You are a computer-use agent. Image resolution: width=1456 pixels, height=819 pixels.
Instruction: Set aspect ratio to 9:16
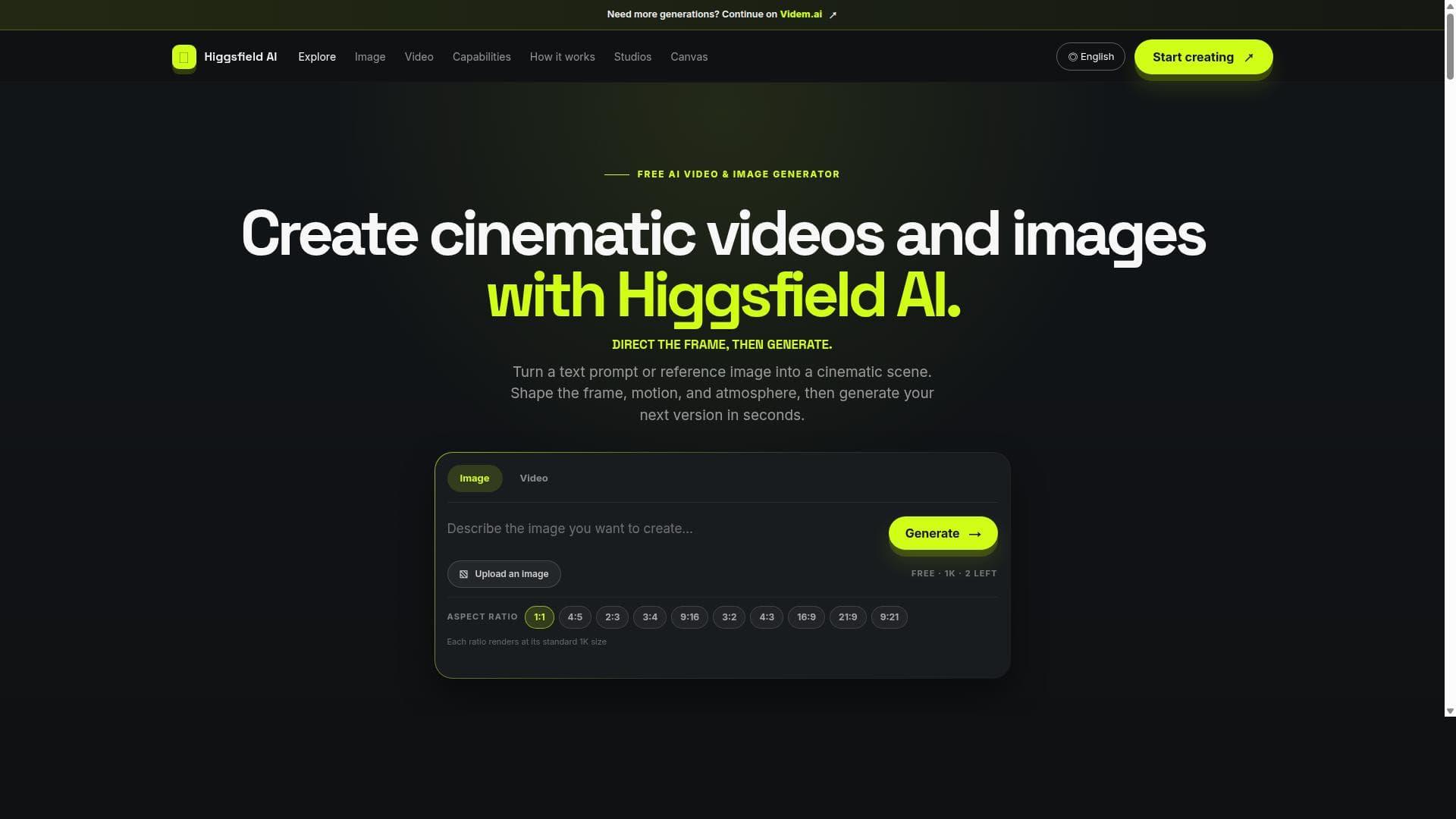pyautogui.click(x=689, y=617)
